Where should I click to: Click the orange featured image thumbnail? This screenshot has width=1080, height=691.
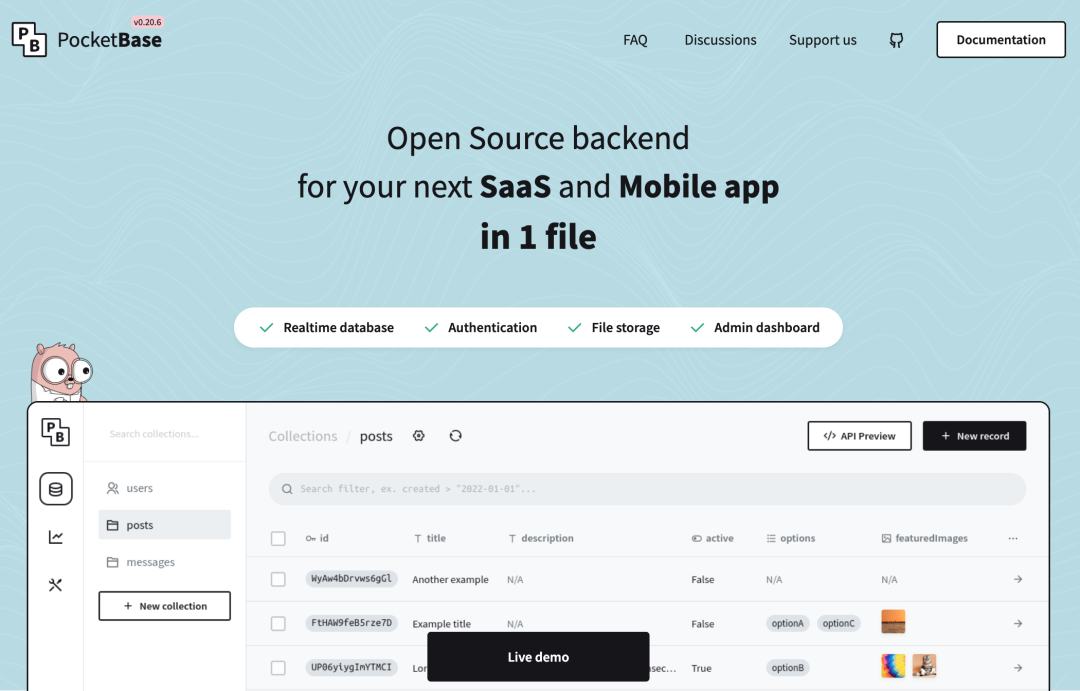click(x=893, y=622)
